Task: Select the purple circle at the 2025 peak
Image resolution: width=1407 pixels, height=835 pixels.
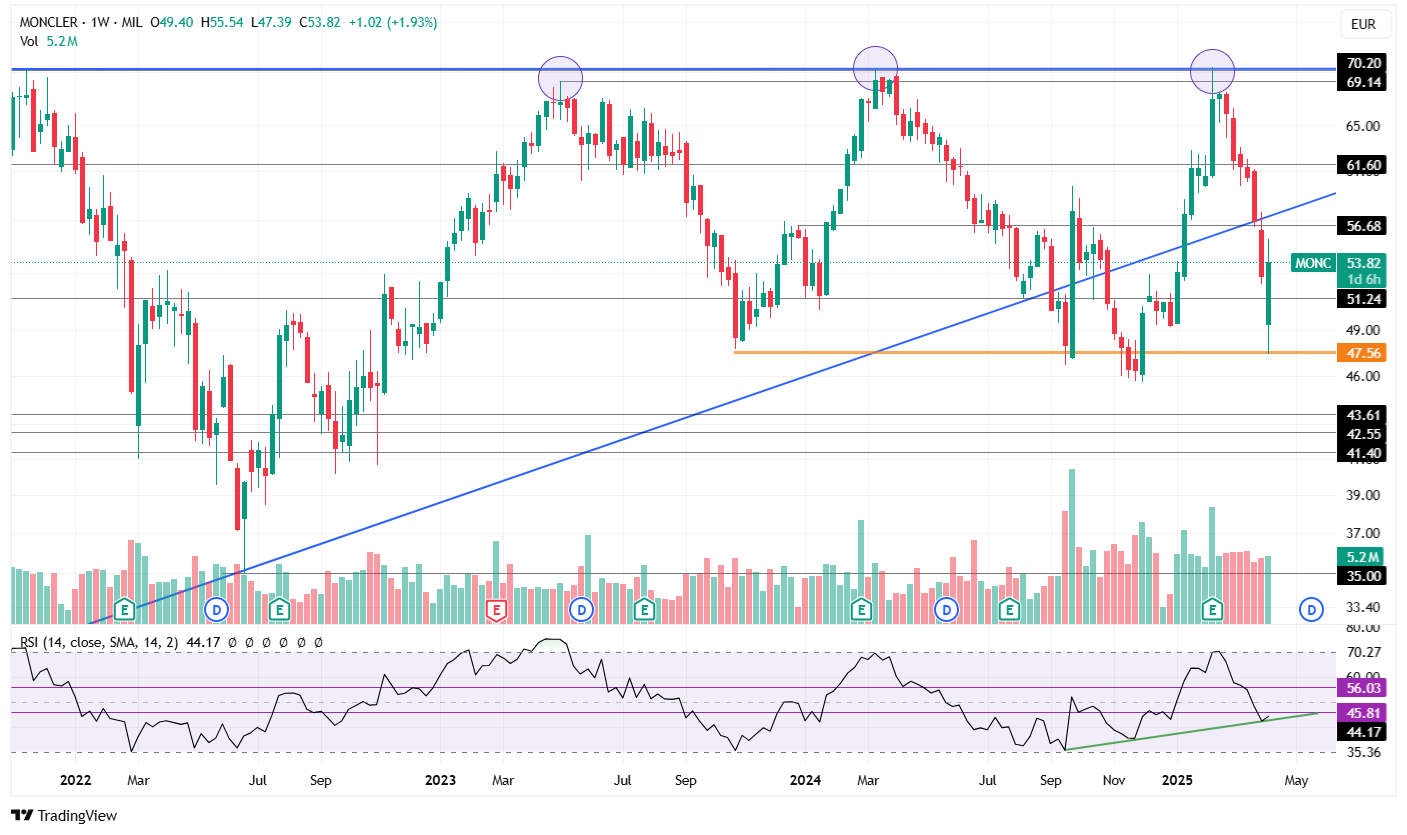Action: (x=1212, y=71)
